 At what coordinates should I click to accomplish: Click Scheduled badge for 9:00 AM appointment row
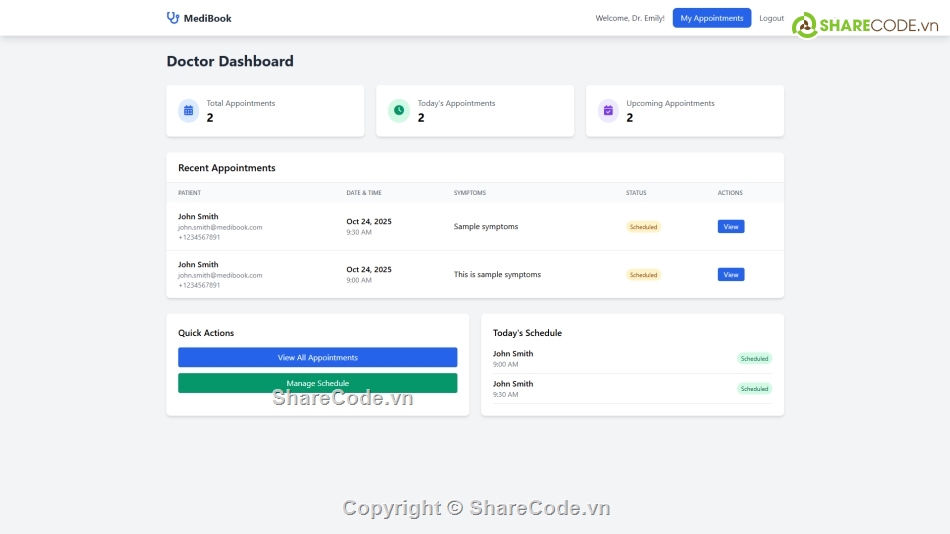tap(643, 275)
